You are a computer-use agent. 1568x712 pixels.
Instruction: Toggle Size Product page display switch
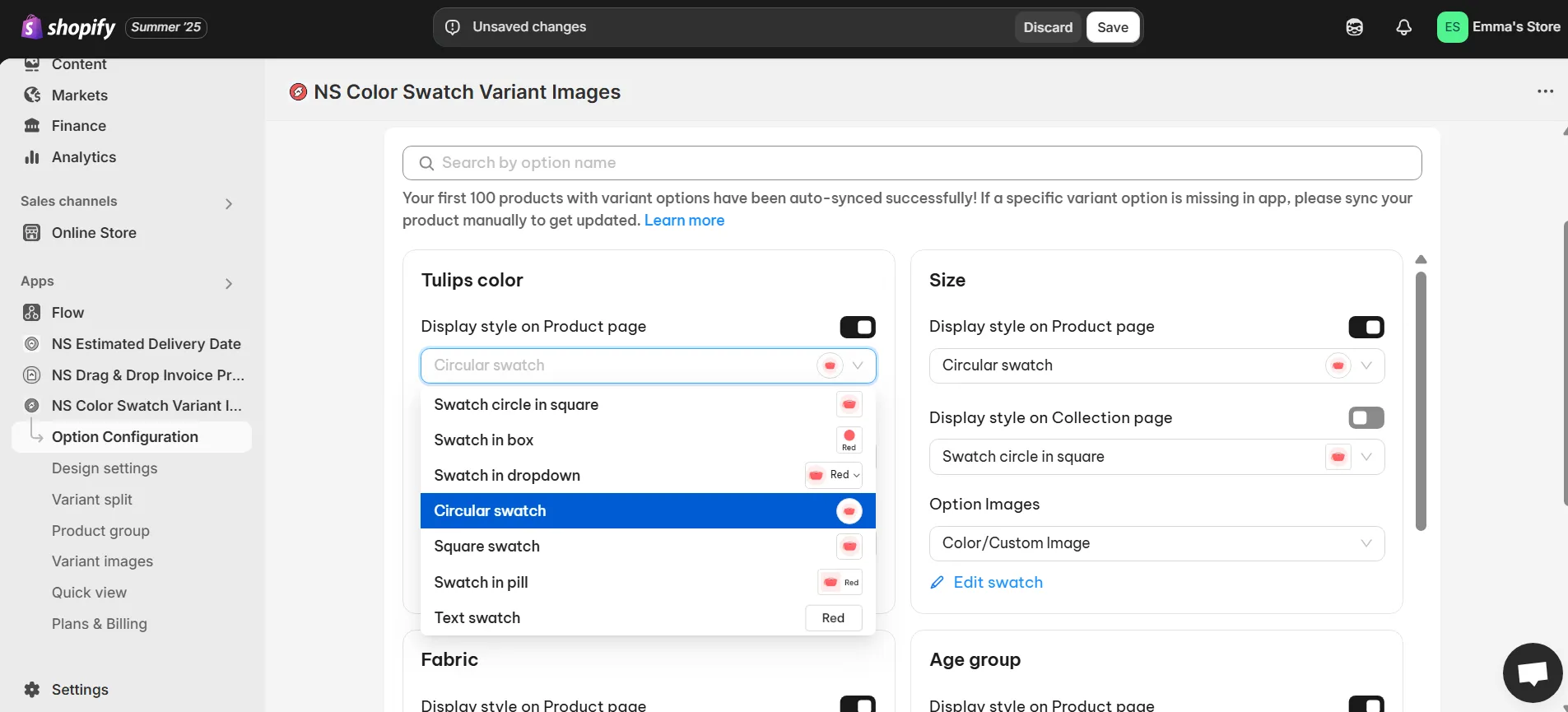(x=1366, y=327)
